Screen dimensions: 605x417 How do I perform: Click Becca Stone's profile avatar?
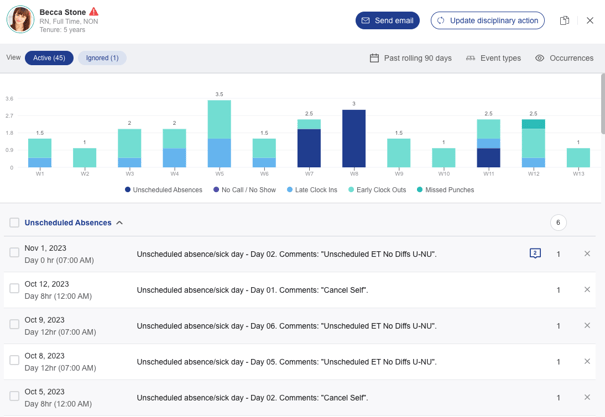tap(20, 20)
